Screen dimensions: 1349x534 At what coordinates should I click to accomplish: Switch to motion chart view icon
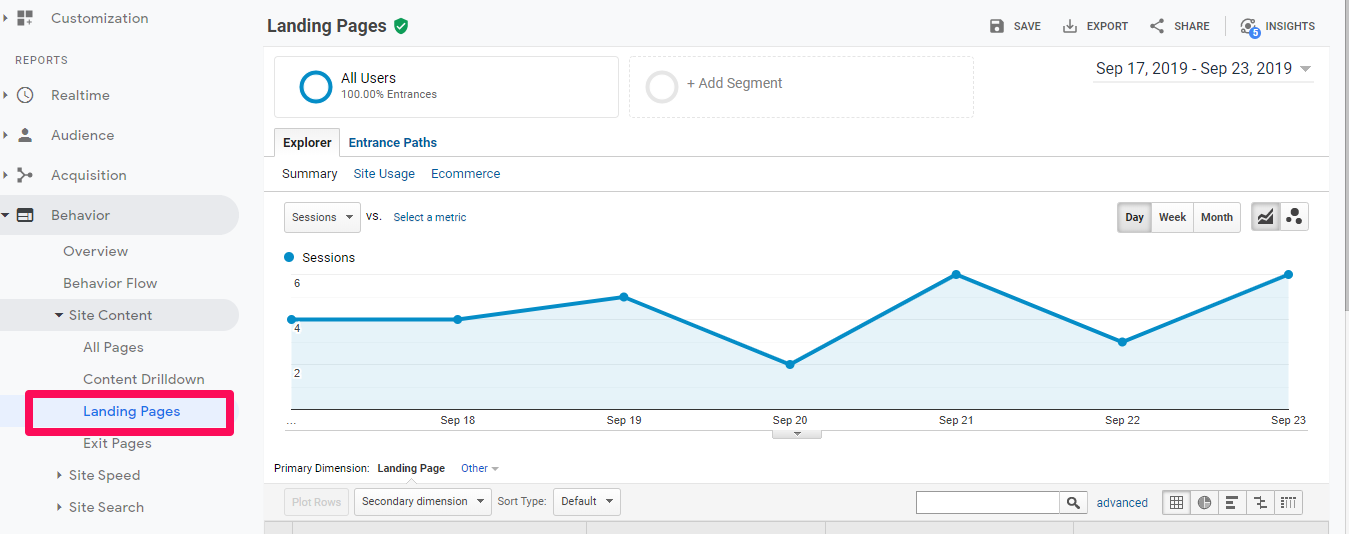1294,217
